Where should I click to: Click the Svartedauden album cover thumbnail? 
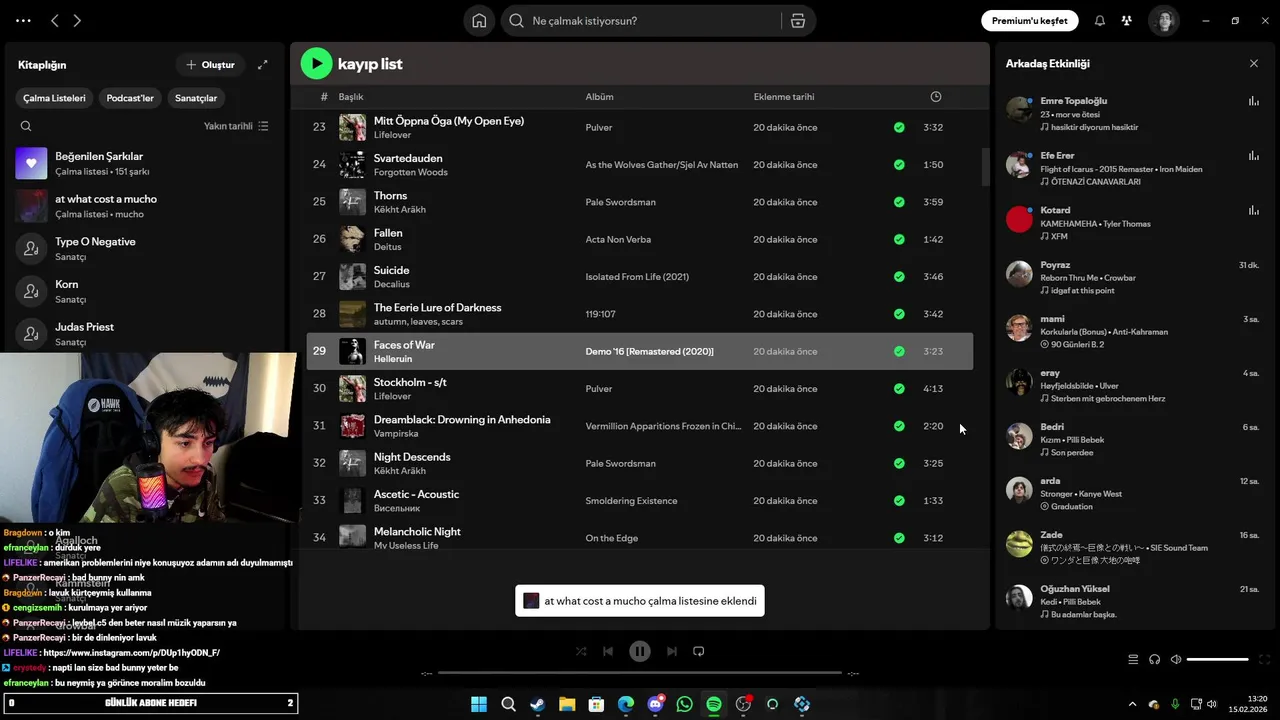tap(352, 165)
